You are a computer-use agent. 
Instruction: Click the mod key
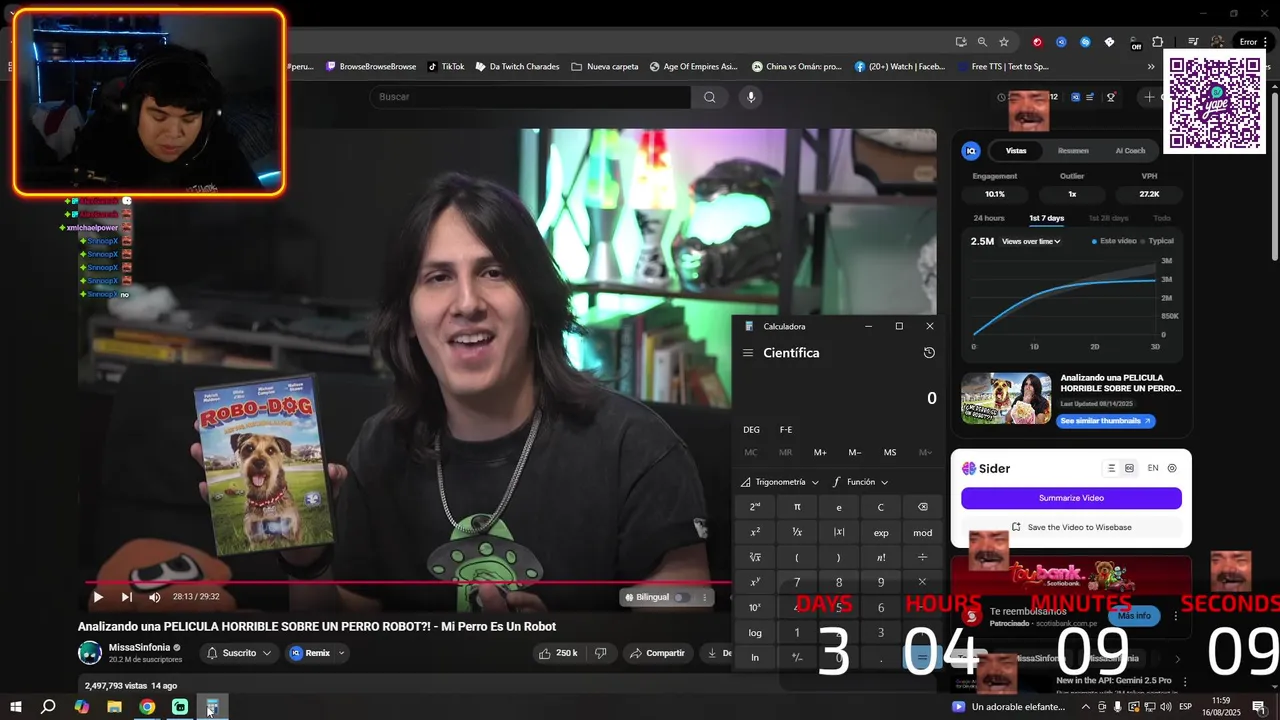tap(923, 532)
